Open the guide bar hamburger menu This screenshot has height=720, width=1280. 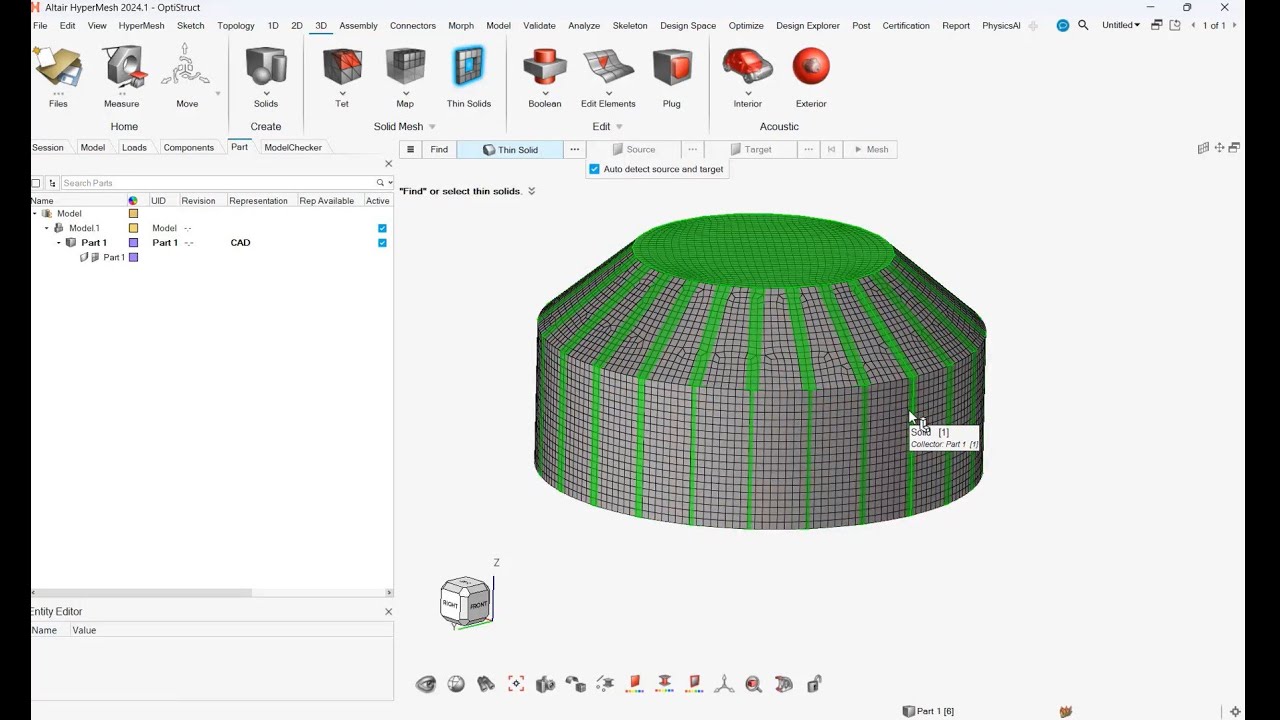(410, 149)
